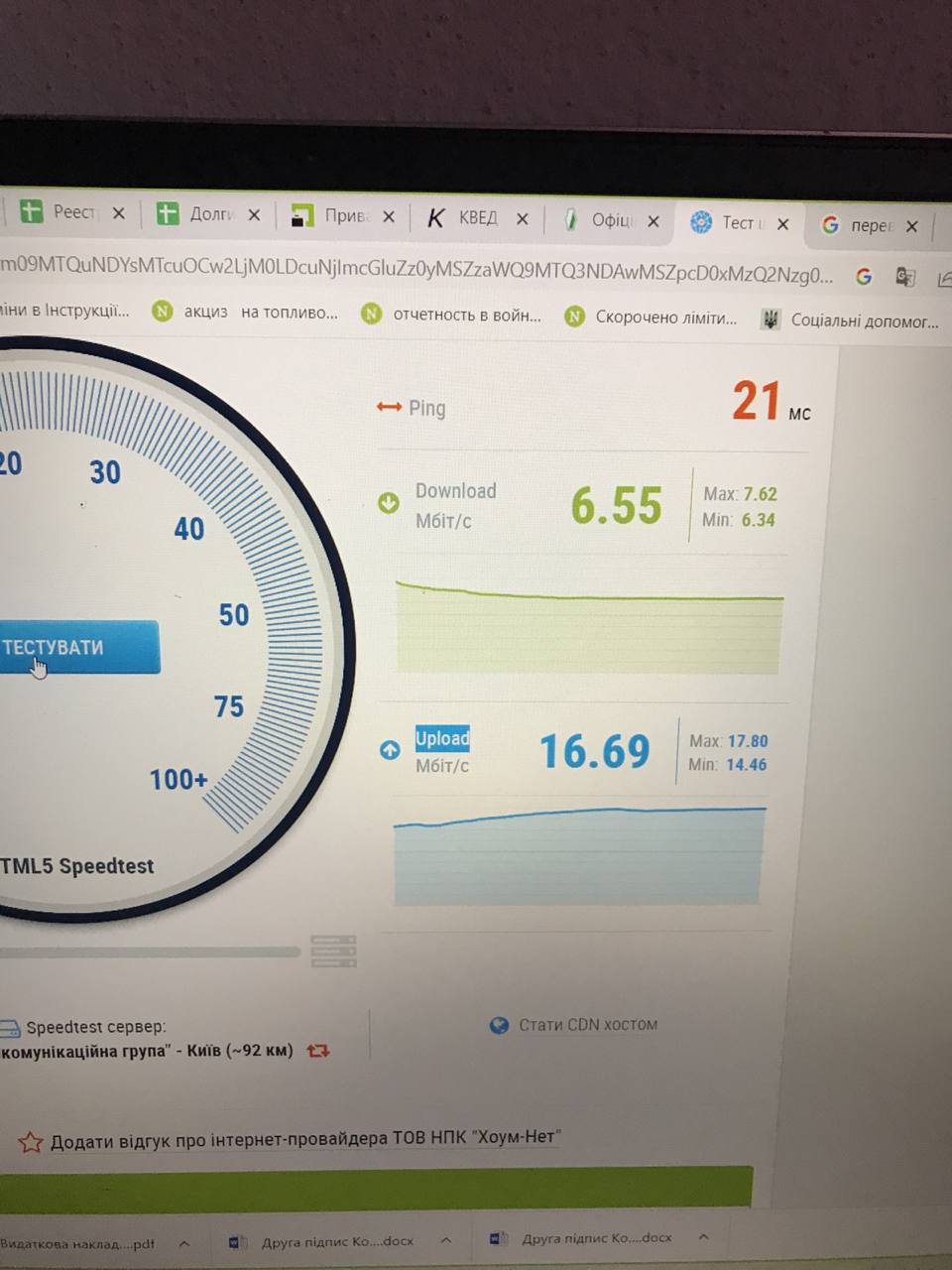Viewport: 952px width, 1270px height.
Task: Close the Долги tab
Action: [254, 214]
